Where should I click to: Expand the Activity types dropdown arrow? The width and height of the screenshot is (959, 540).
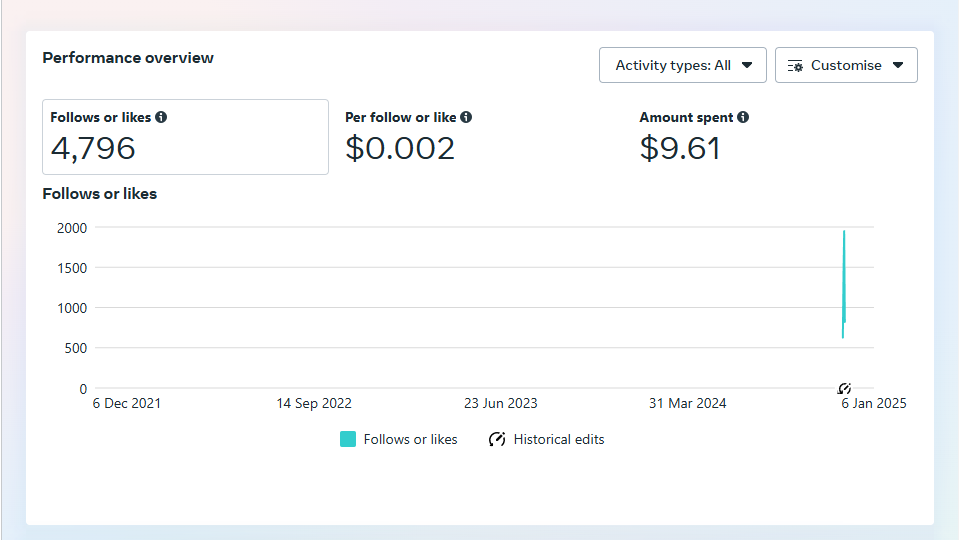(x=747, y=65)
